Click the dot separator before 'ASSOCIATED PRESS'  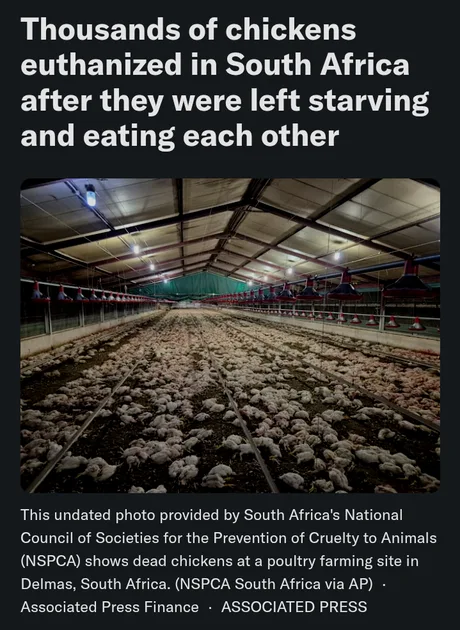[210, 608]
